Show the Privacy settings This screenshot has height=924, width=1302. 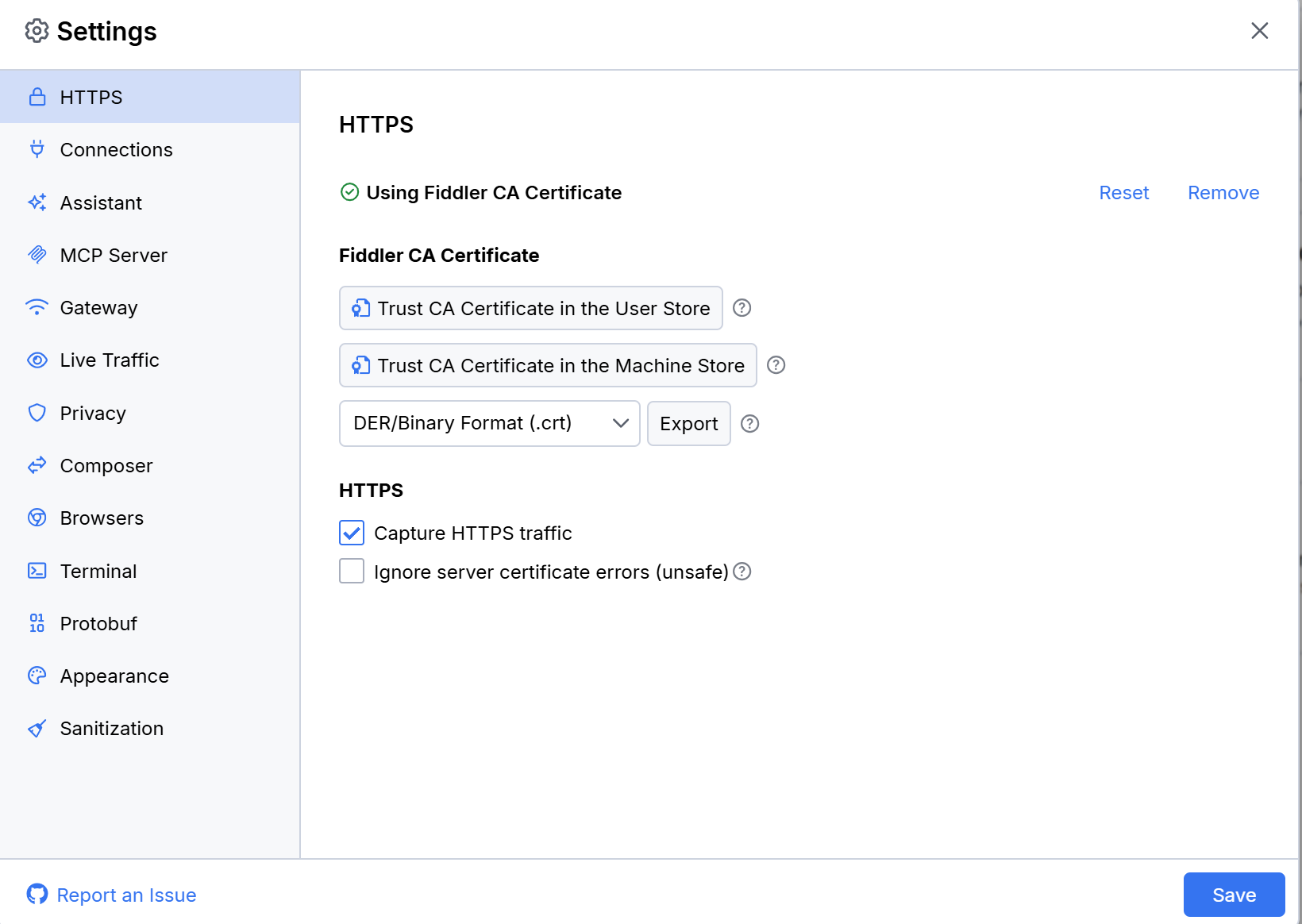click(150, 413)
